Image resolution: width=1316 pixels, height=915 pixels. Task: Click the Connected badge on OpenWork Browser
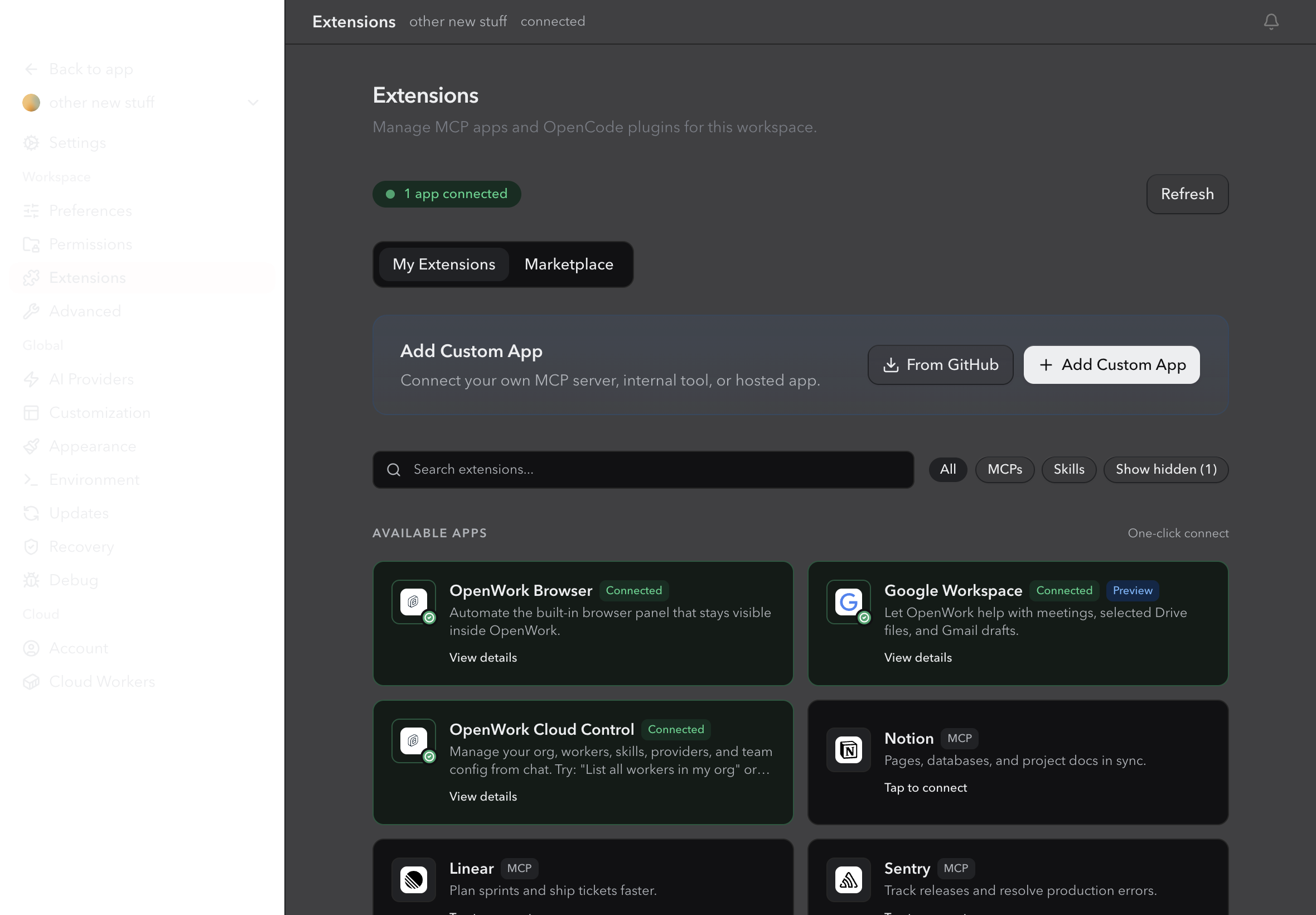(633, 590)
